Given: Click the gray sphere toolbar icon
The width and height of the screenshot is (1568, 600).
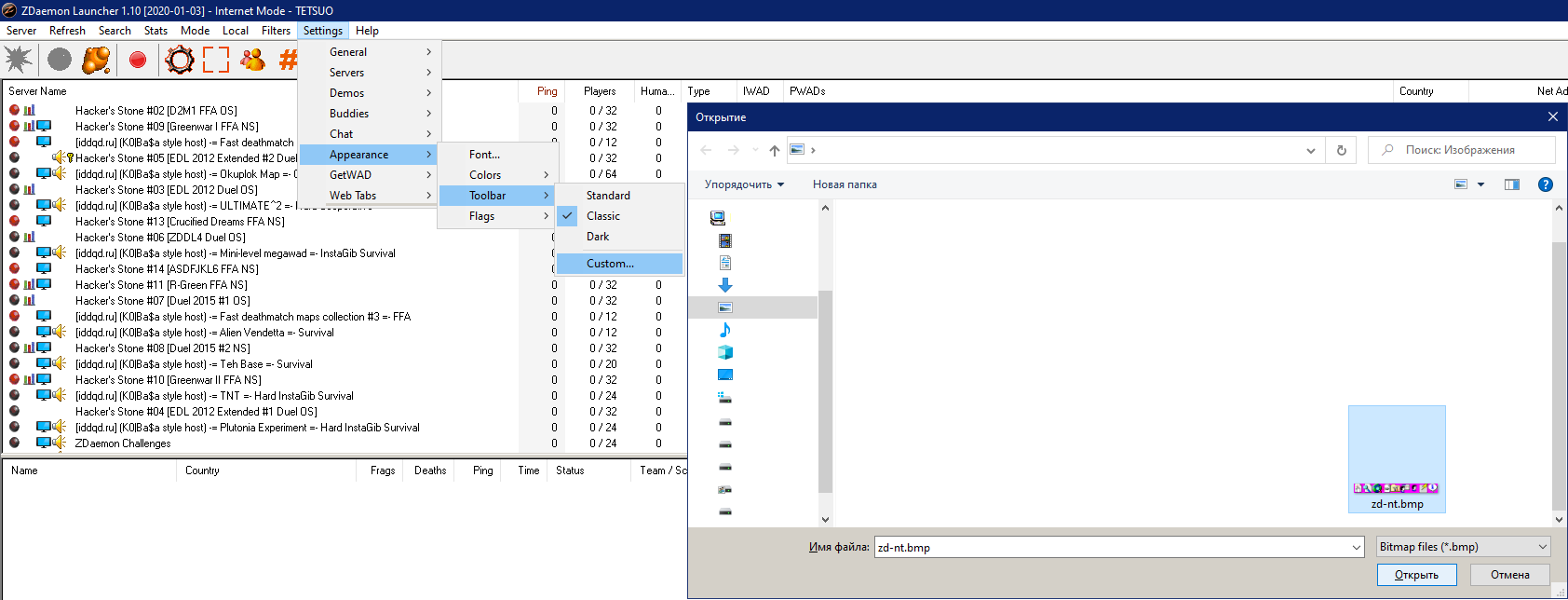Looking at the screenshot, I should pyautogui.click(x=60, y=60).
